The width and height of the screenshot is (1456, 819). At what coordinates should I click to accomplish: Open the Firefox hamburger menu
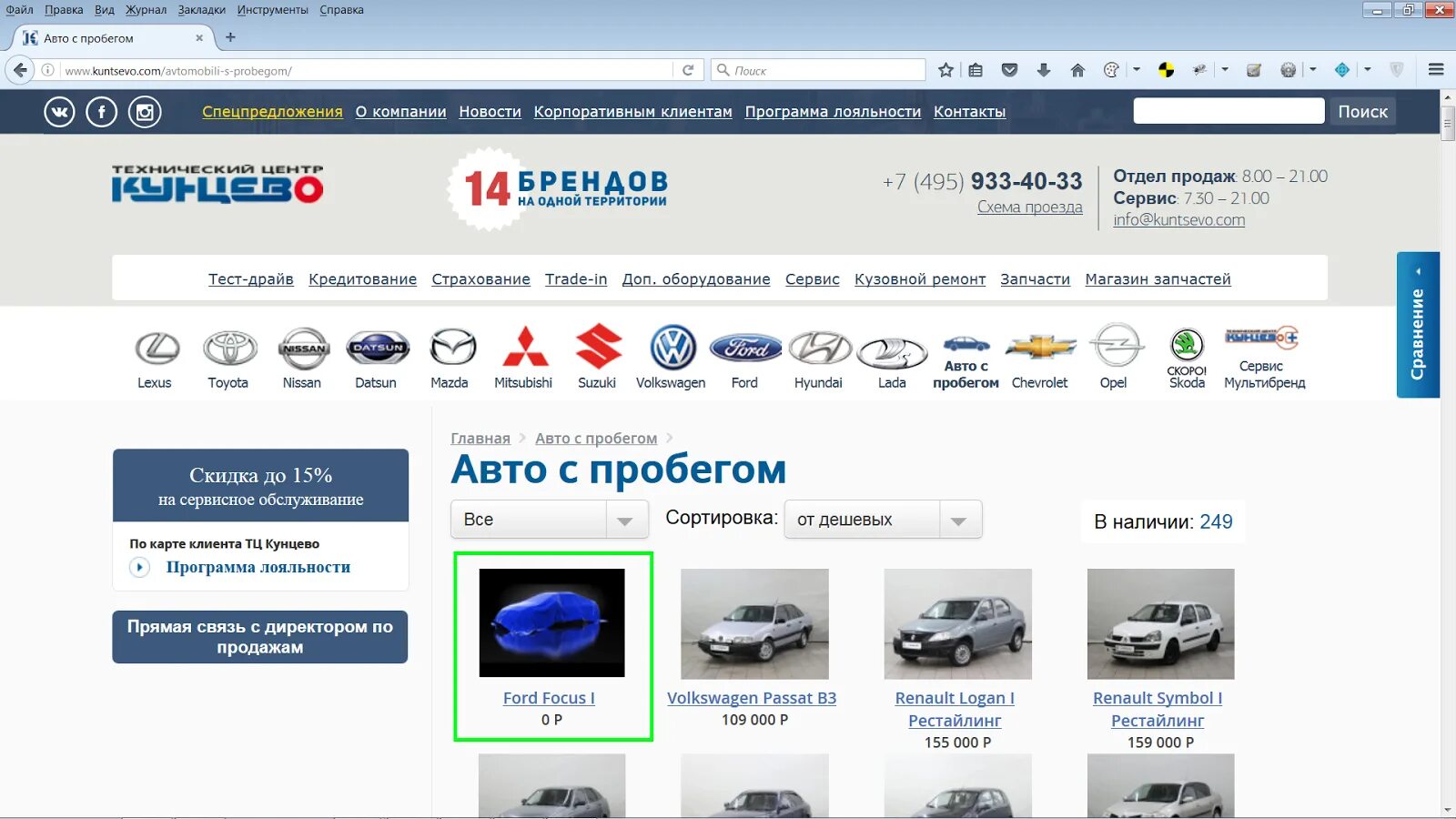click(x=1436, y=70)
